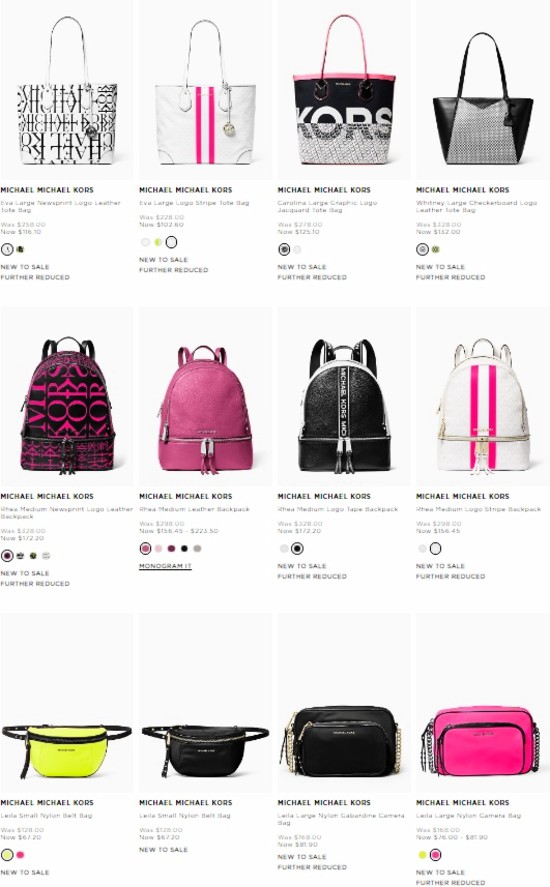Choose plum swatch on Rhea Medium Leather Backpack
Viewport: 550px width, 887px height.
[x=171, y=548]
